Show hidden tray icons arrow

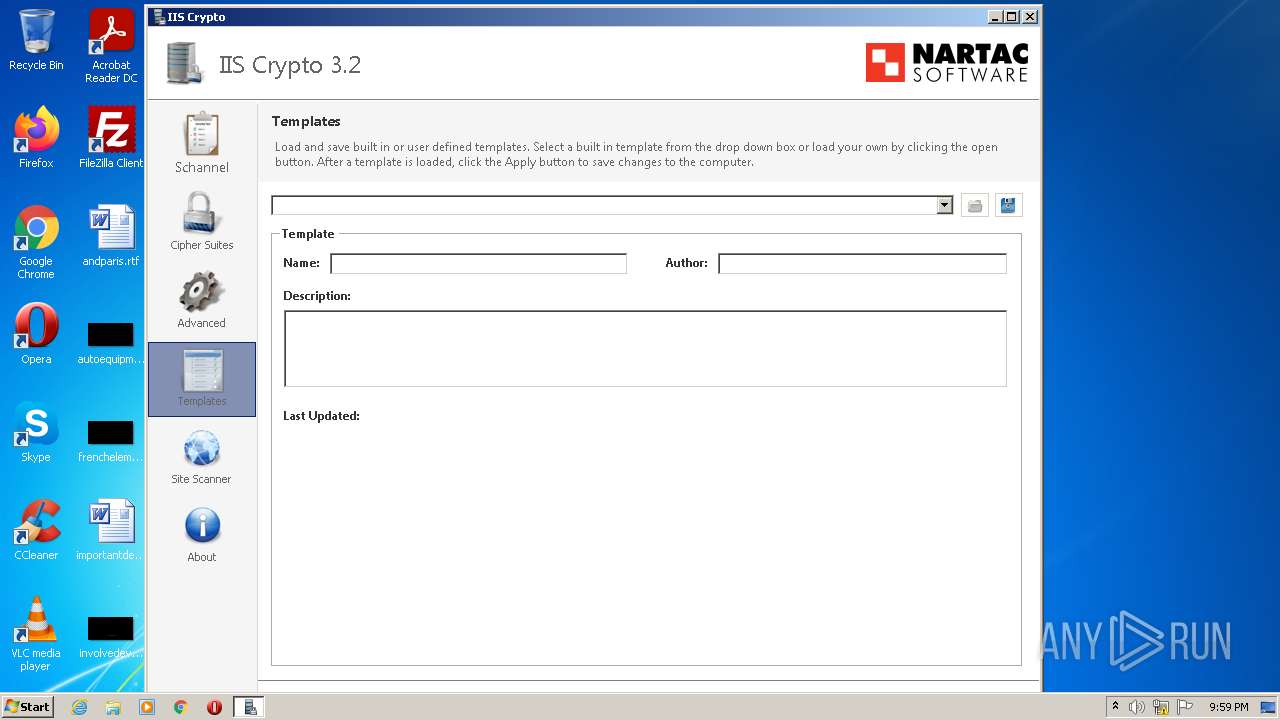pos(1115,707)
